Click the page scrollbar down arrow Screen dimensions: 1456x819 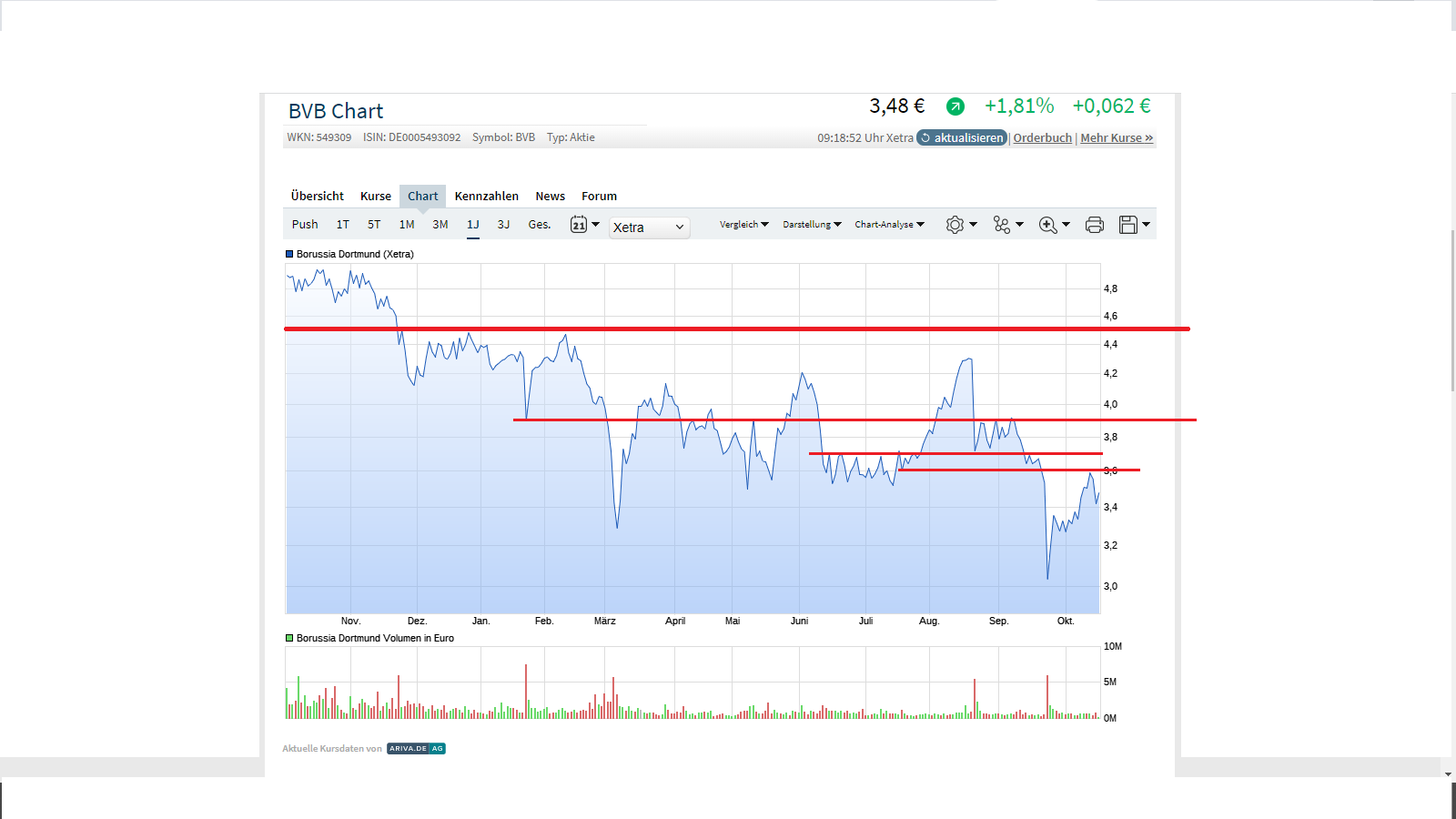pos(1448,774)
